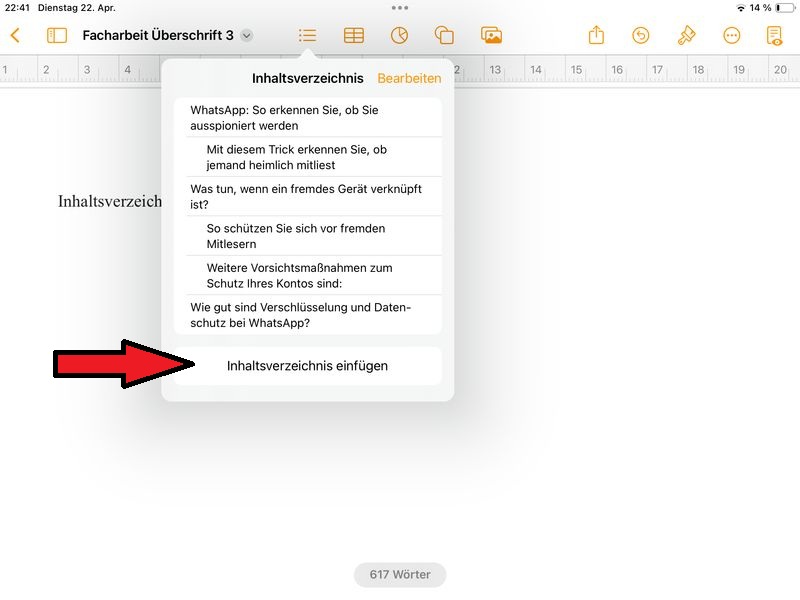
Task: Select entry 'WhatsApp: So erkennen Sie, ob Sie ausspioniert werden'
Action: pos(308,117)
